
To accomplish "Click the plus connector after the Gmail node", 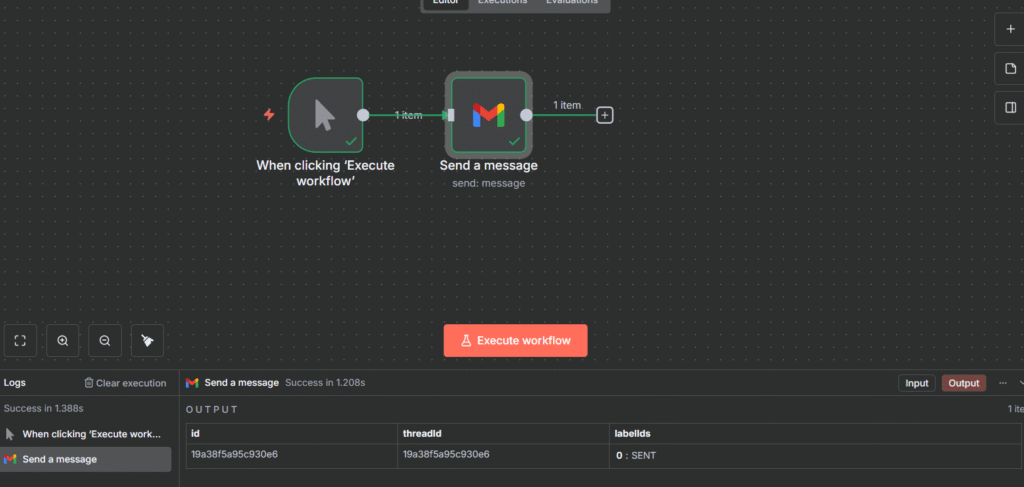I will [x=604, y=115].
